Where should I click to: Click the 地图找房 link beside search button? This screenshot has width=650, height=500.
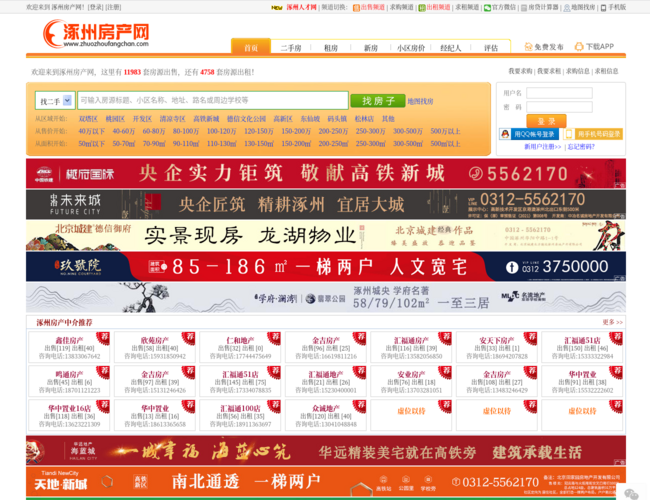coord(420,101)
